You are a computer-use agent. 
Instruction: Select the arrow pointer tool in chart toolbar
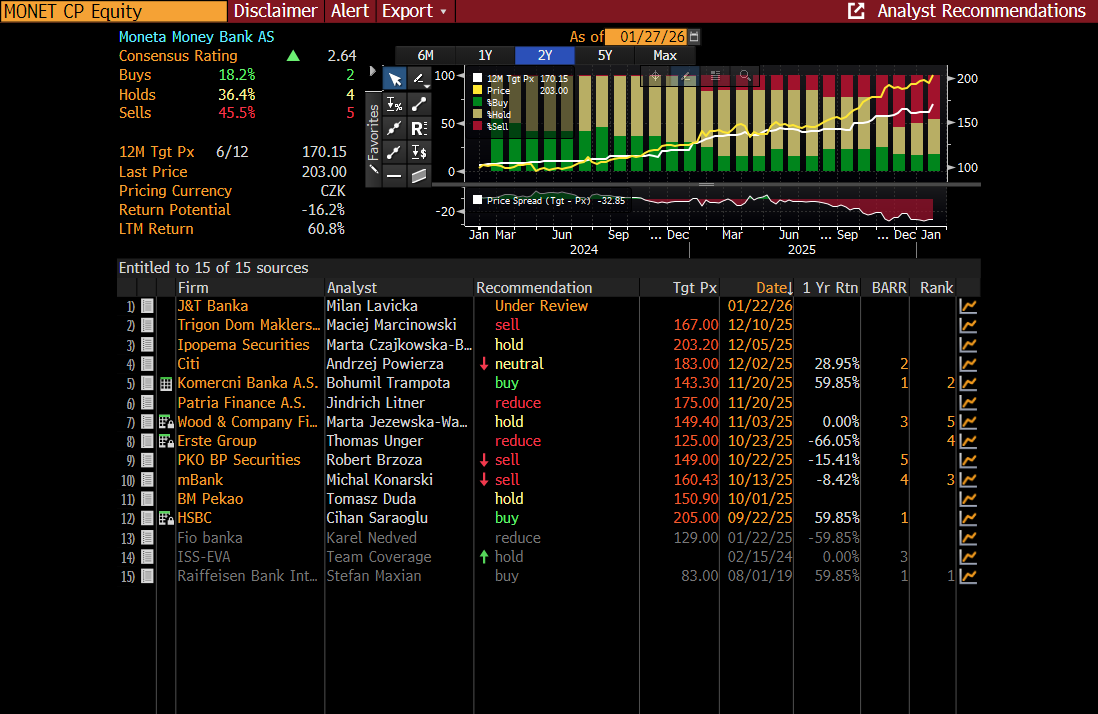point(395,79)
